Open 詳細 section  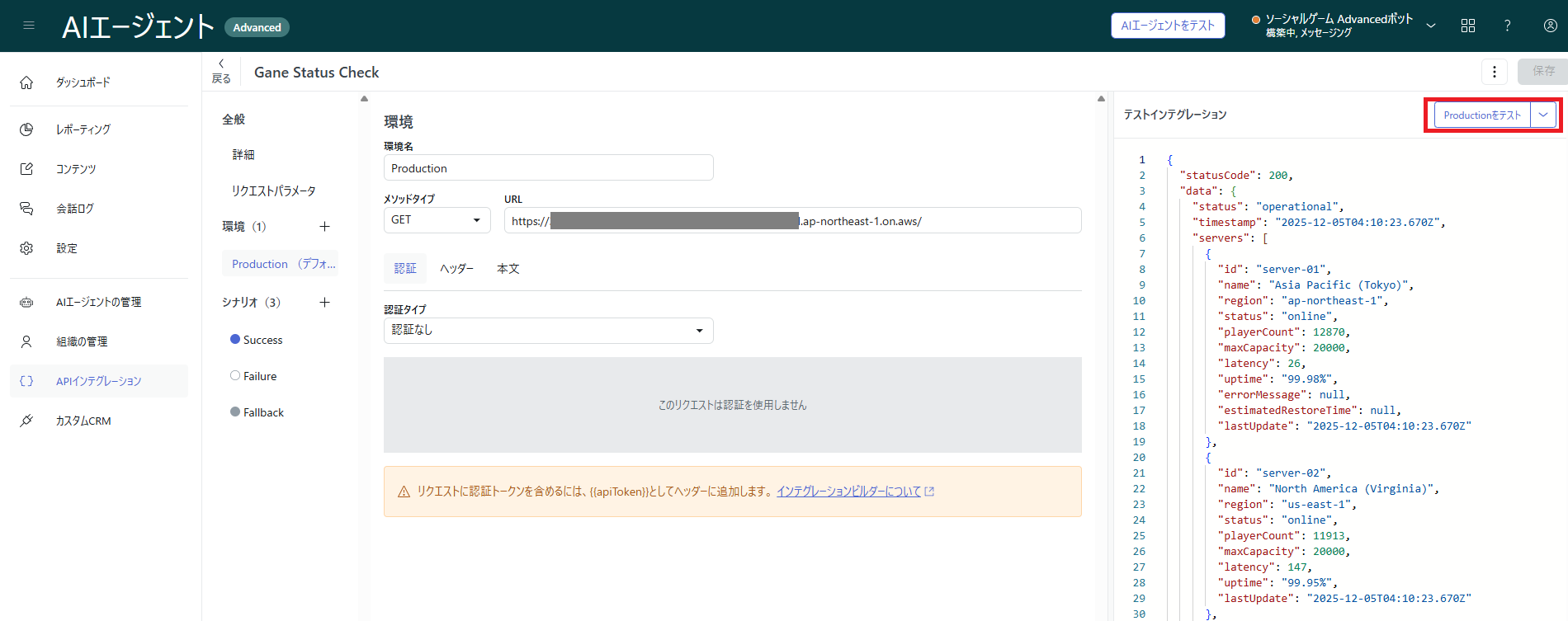tap(243, 155)
